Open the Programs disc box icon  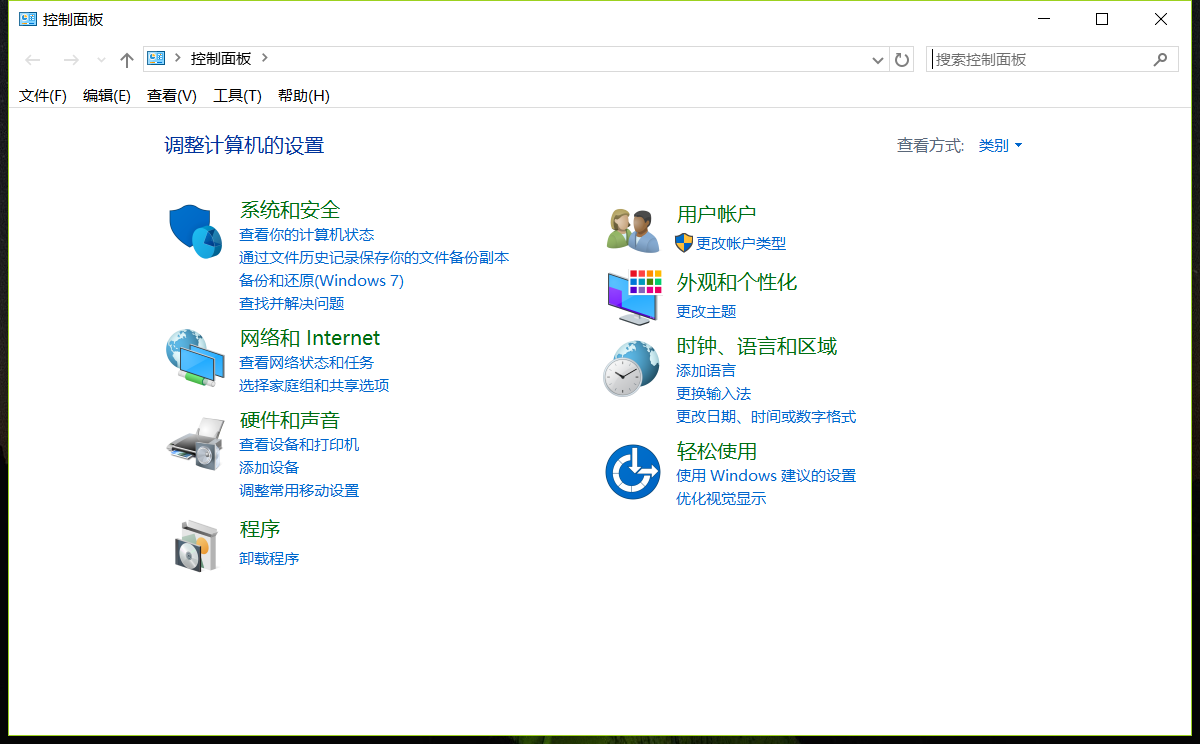tap(196, 545)
